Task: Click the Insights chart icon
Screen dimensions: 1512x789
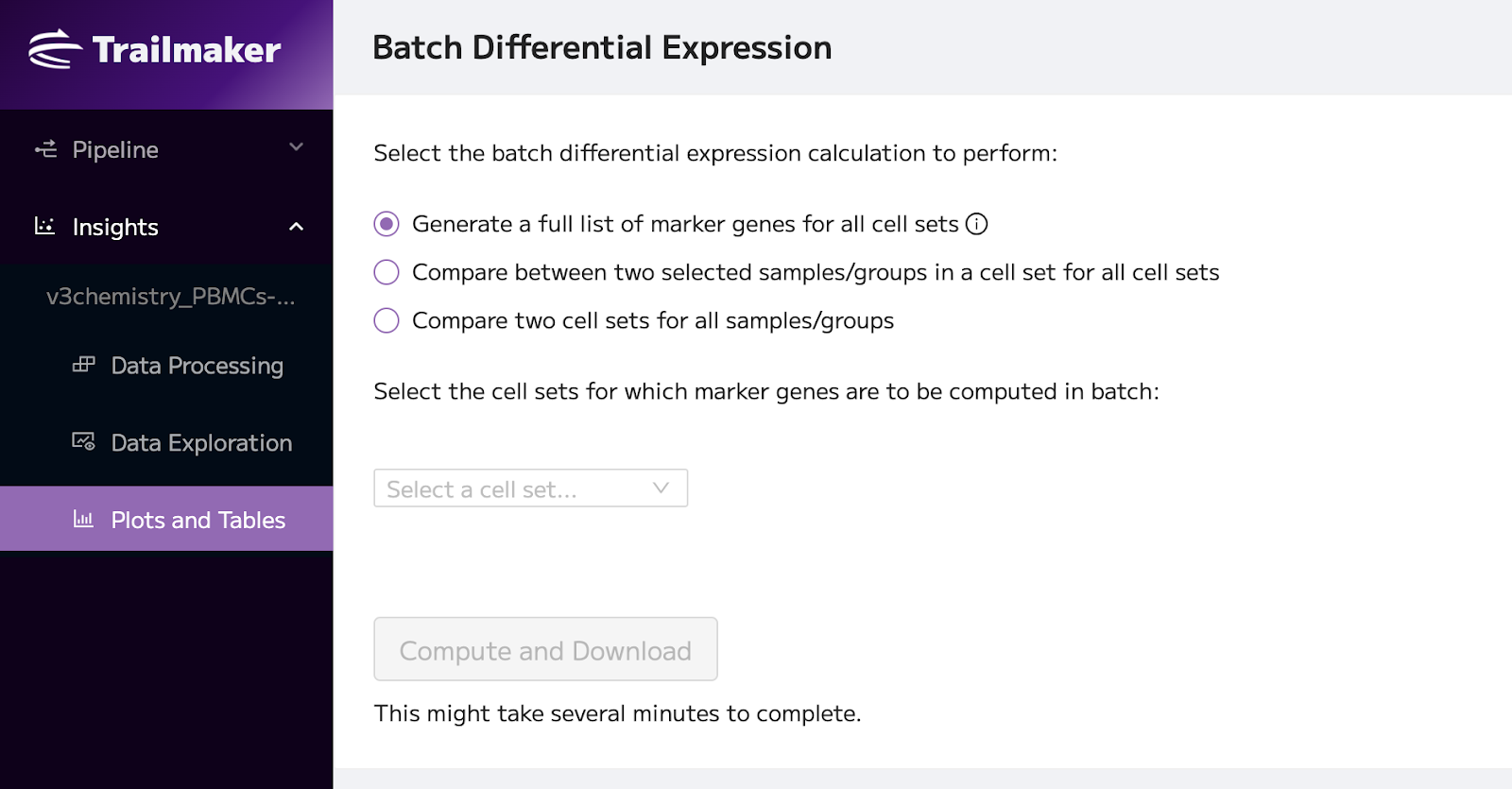Action: [45, 226]
